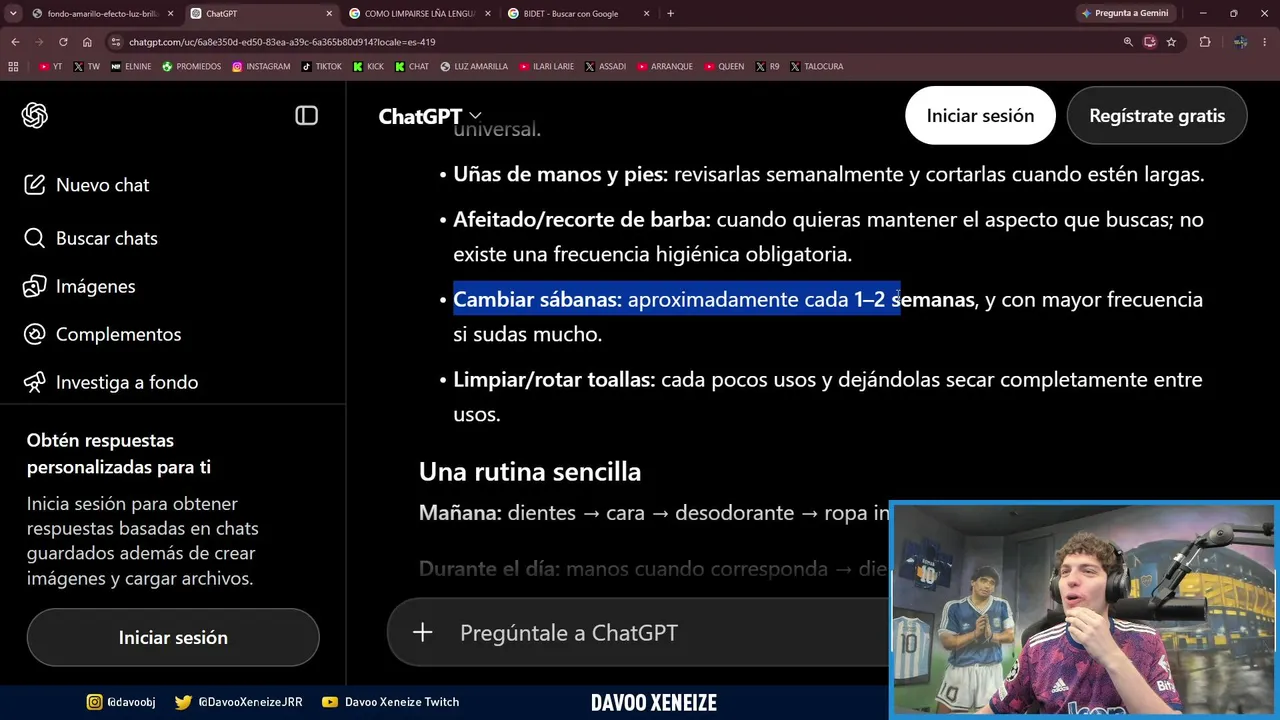Collapse the sidebar with the panel icon

(306, 116)
